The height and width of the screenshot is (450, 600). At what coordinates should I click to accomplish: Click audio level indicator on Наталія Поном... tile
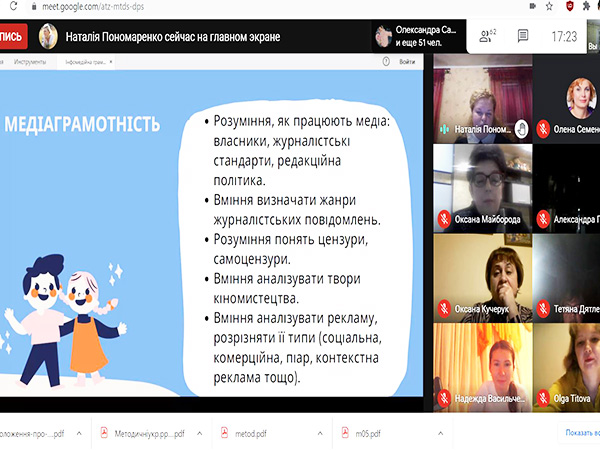tap(444, 129)
